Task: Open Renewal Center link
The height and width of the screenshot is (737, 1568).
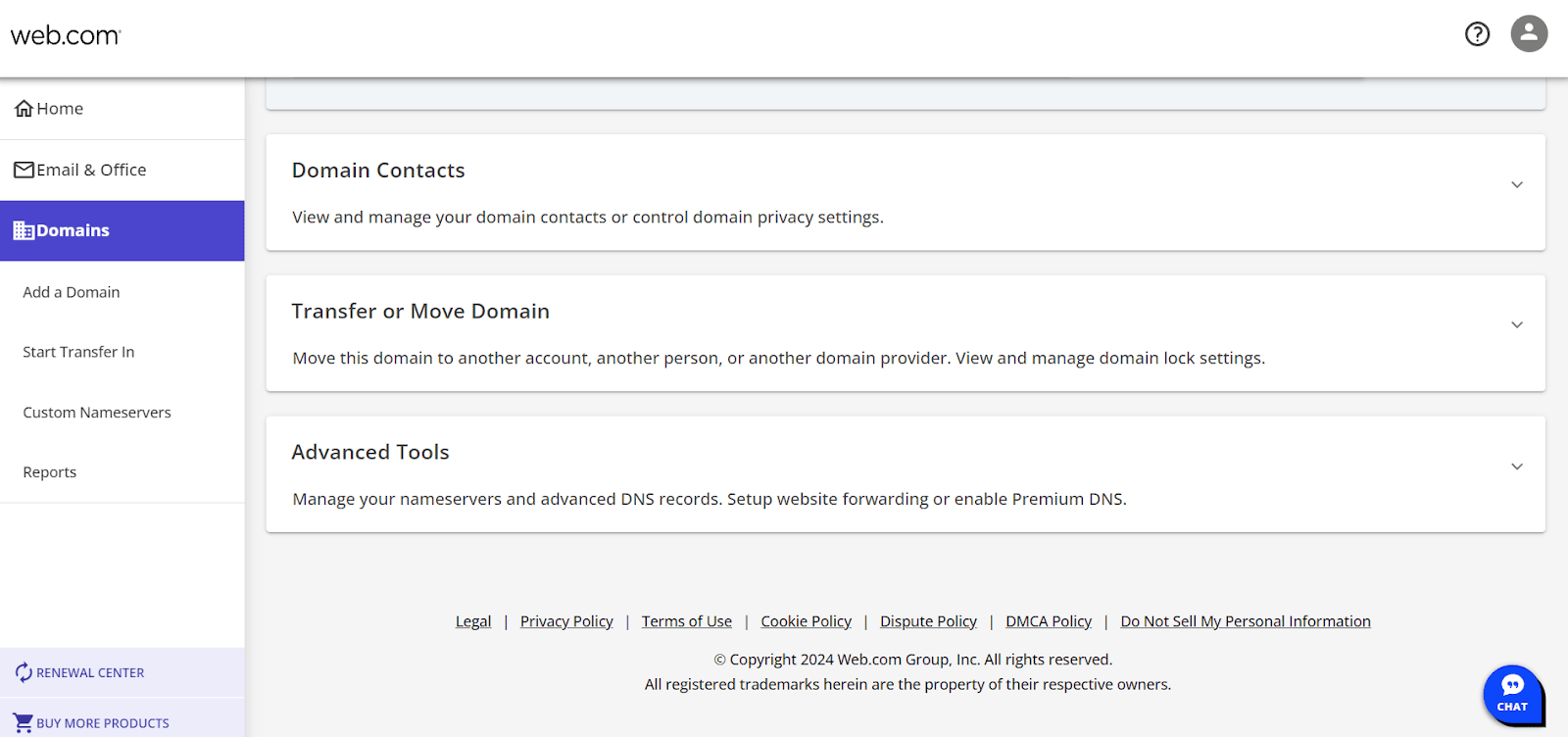Action: tap(90, 672)
